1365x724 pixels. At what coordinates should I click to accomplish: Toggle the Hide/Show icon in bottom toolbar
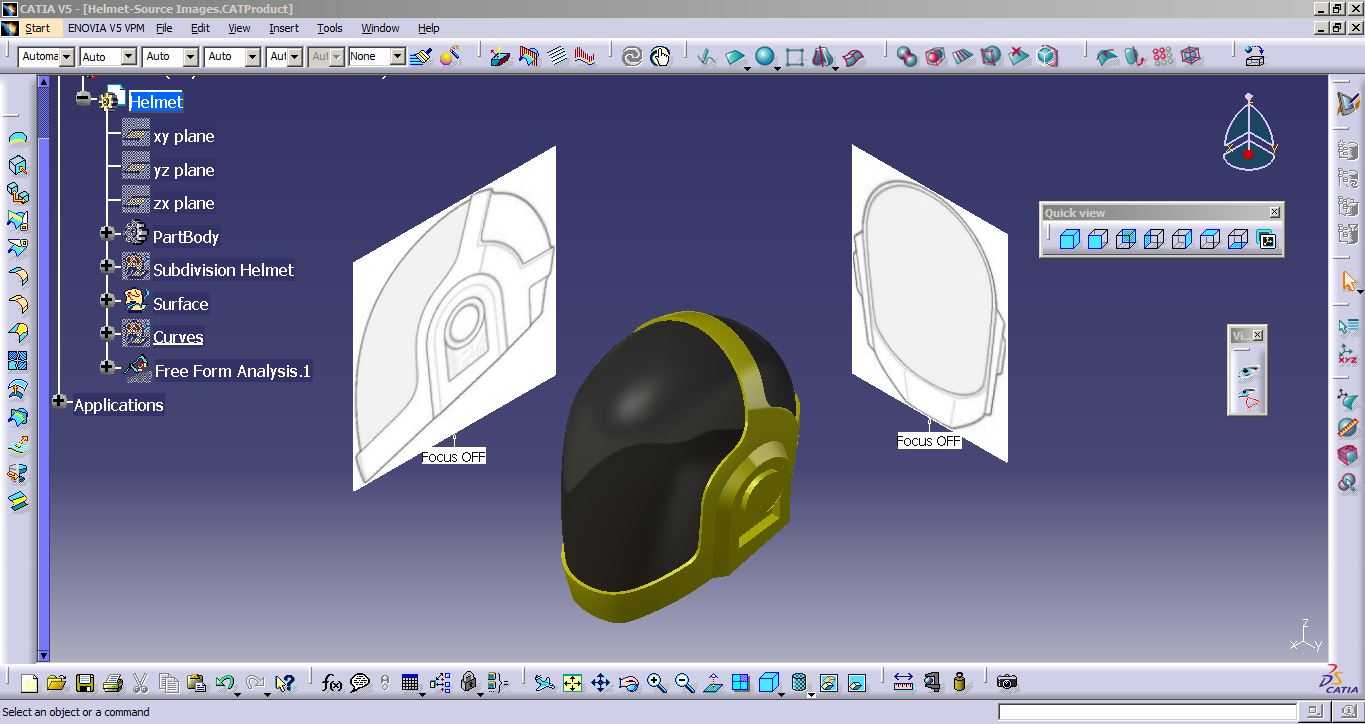coord(828,683)
